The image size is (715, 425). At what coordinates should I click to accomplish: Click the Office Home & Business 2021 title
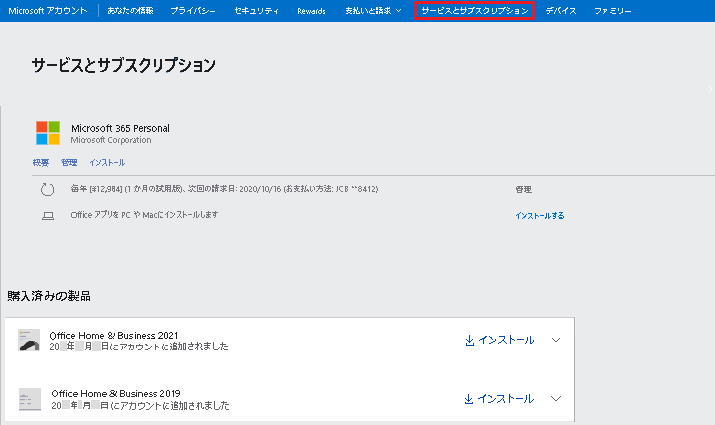coord(114,336)
